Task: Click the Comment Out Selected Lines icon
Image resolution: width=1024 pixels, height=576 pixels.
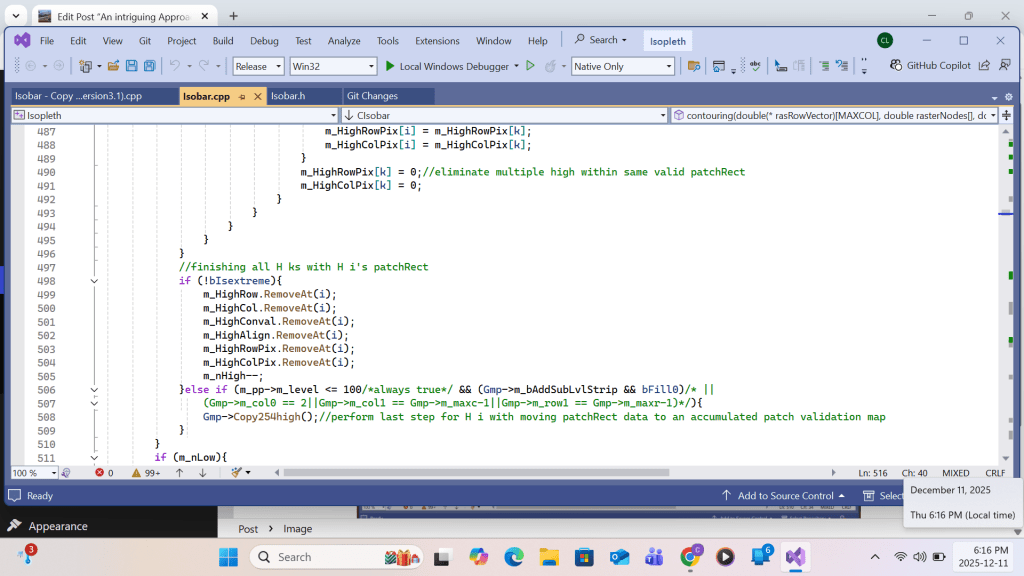Action: 824,66
